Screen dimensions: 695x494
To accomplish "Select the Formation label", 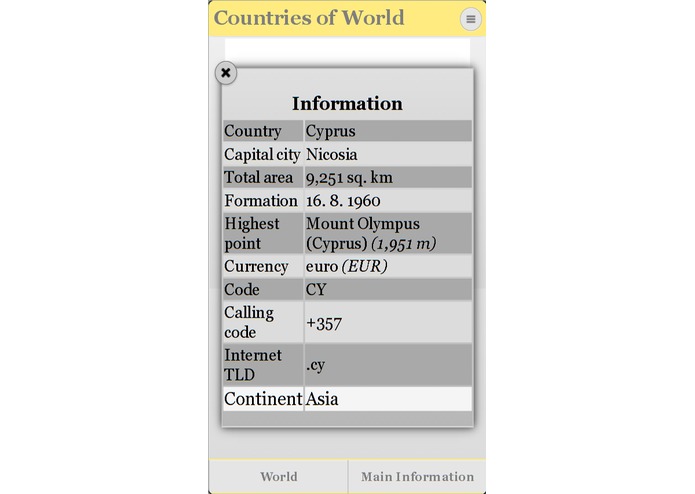I will point(263,201).
